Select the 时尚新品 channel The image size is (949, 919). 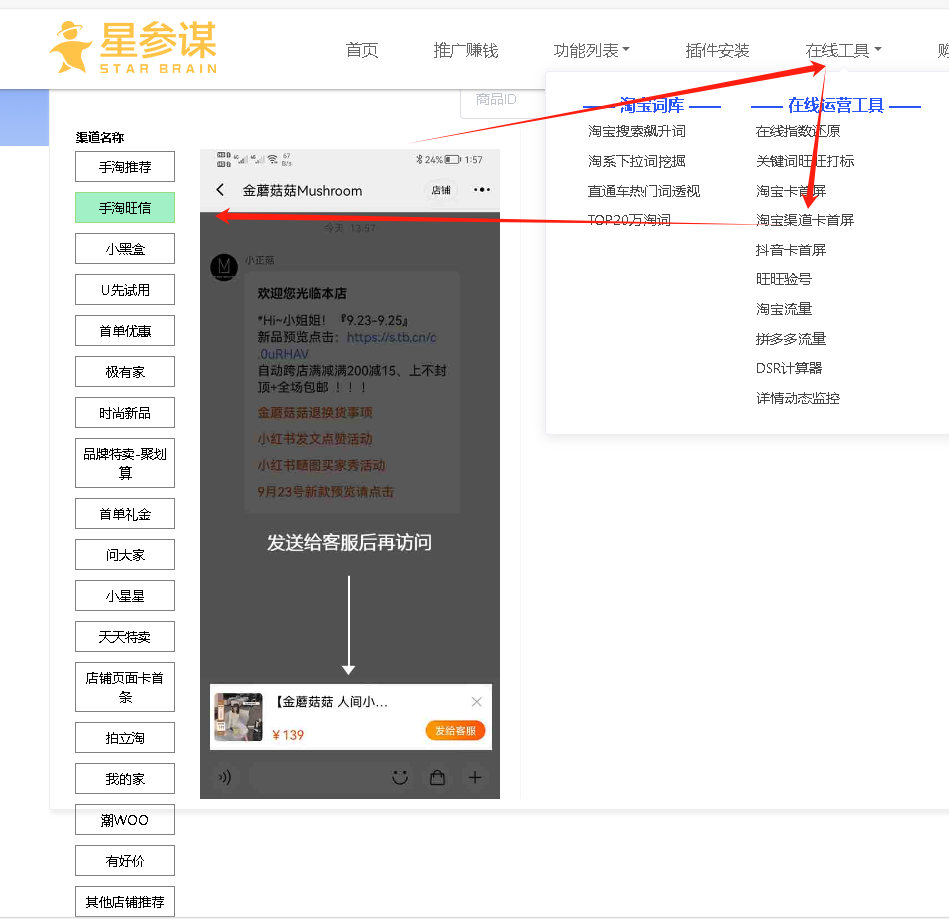pos(125,413)
